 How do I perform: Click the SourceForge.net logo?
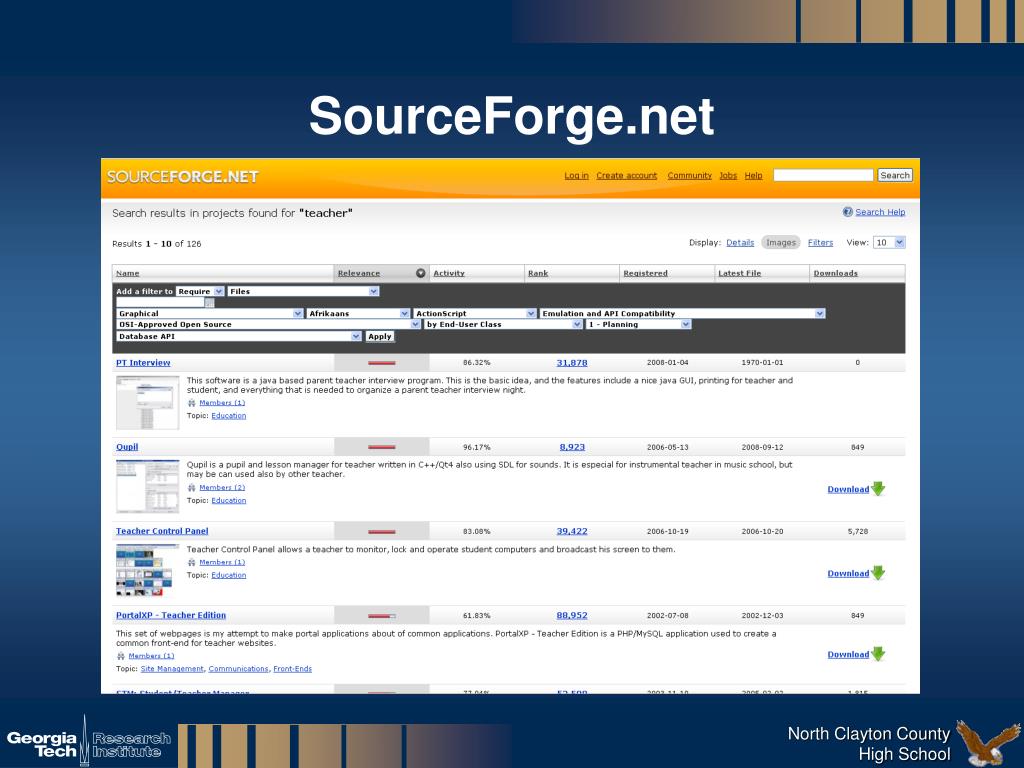[183, 177]
